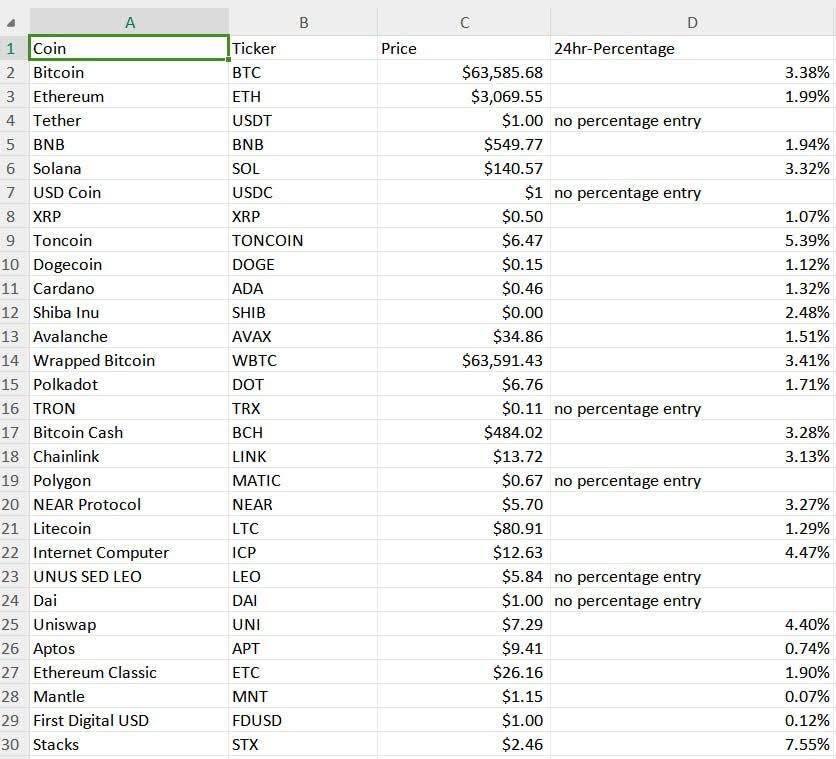This screenshot has height=759, width=836.
Task: Click DAI's 'no percentage entry' cell
Action: click(x=692, y=600)
